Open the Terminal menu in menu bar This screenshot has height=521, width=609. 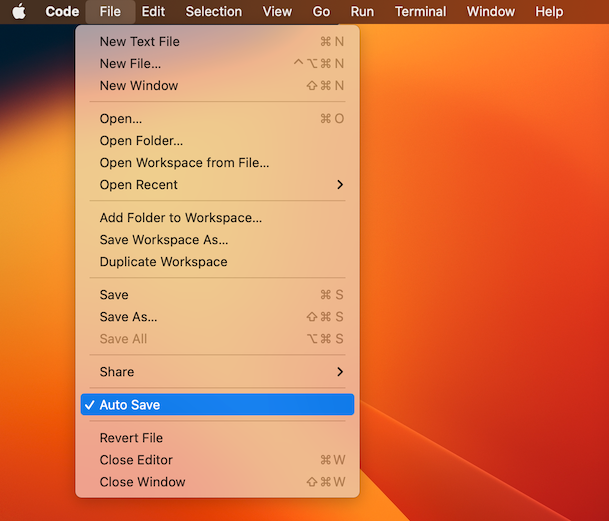420,12
